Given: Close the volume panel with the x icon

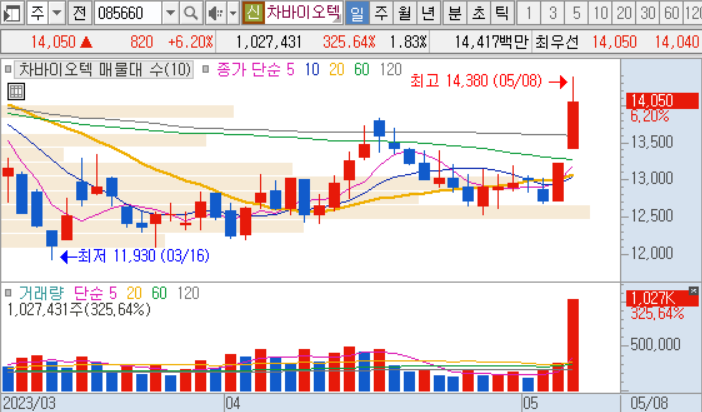Looking at the screenshot, I should coord(693,291).
